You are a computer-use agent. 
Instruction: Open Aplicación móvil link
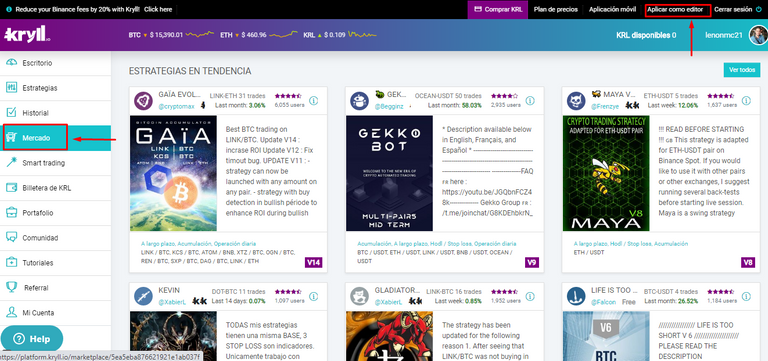tap(612, 9)
